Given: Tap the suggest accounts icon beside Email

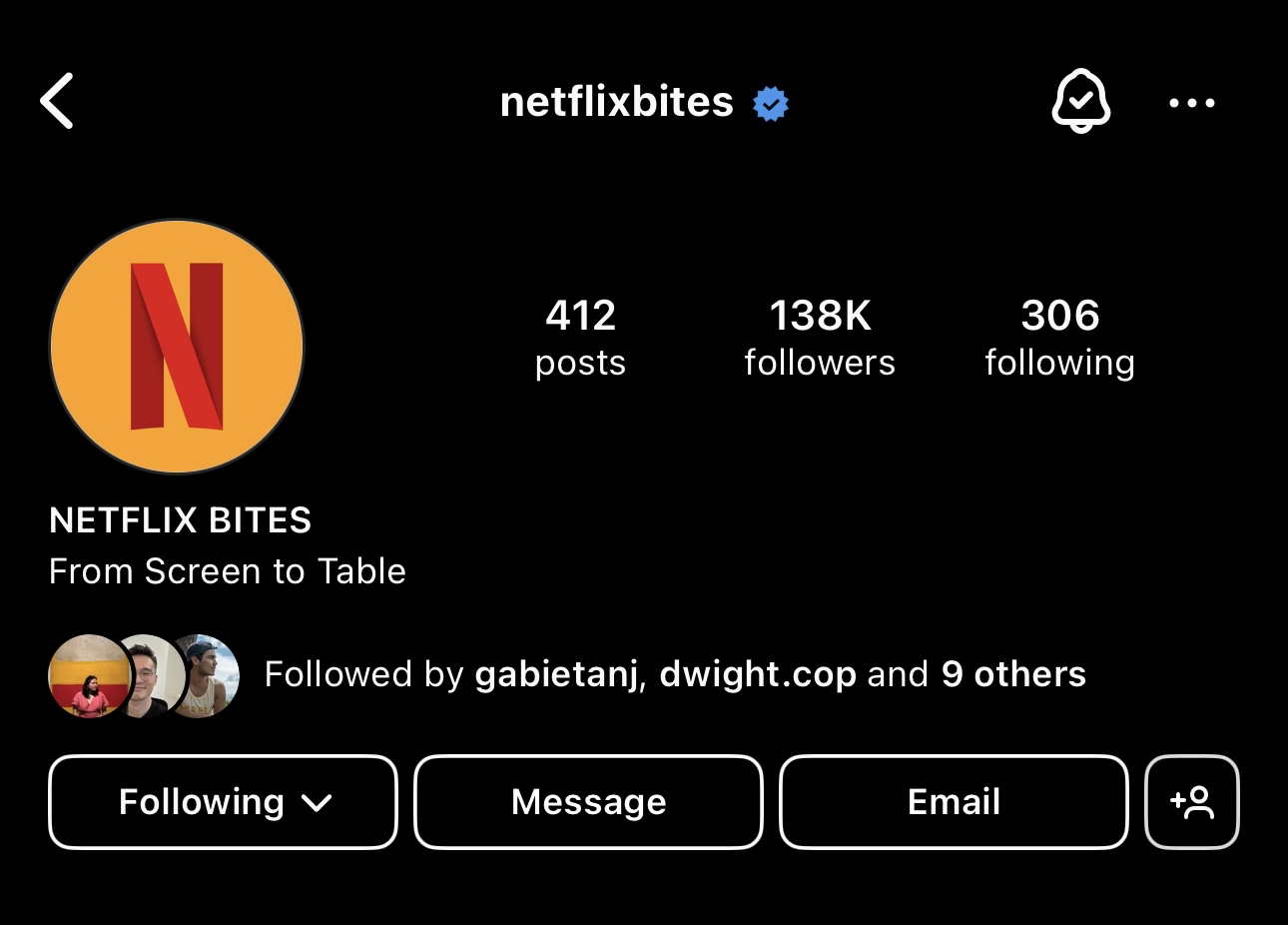Looking at the screenshot, I should coord(1192,801).
